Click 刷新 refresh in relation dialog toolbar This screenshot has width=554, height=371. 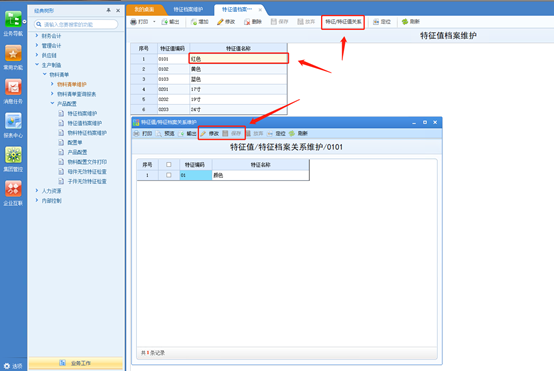coord(299,134)
